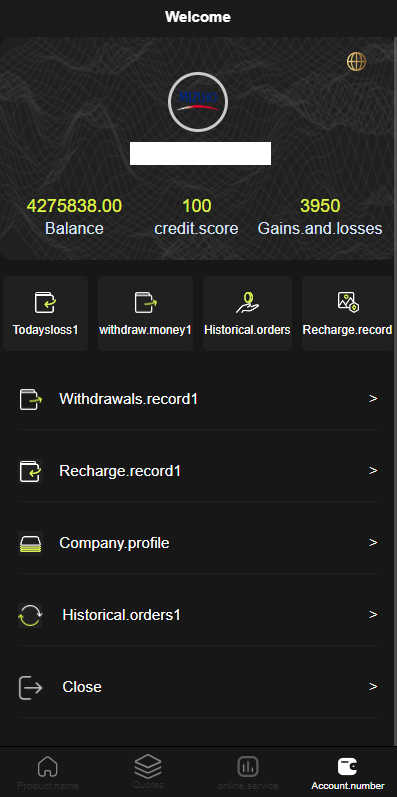Switch to the Product.name home tab

pos(48,773)
